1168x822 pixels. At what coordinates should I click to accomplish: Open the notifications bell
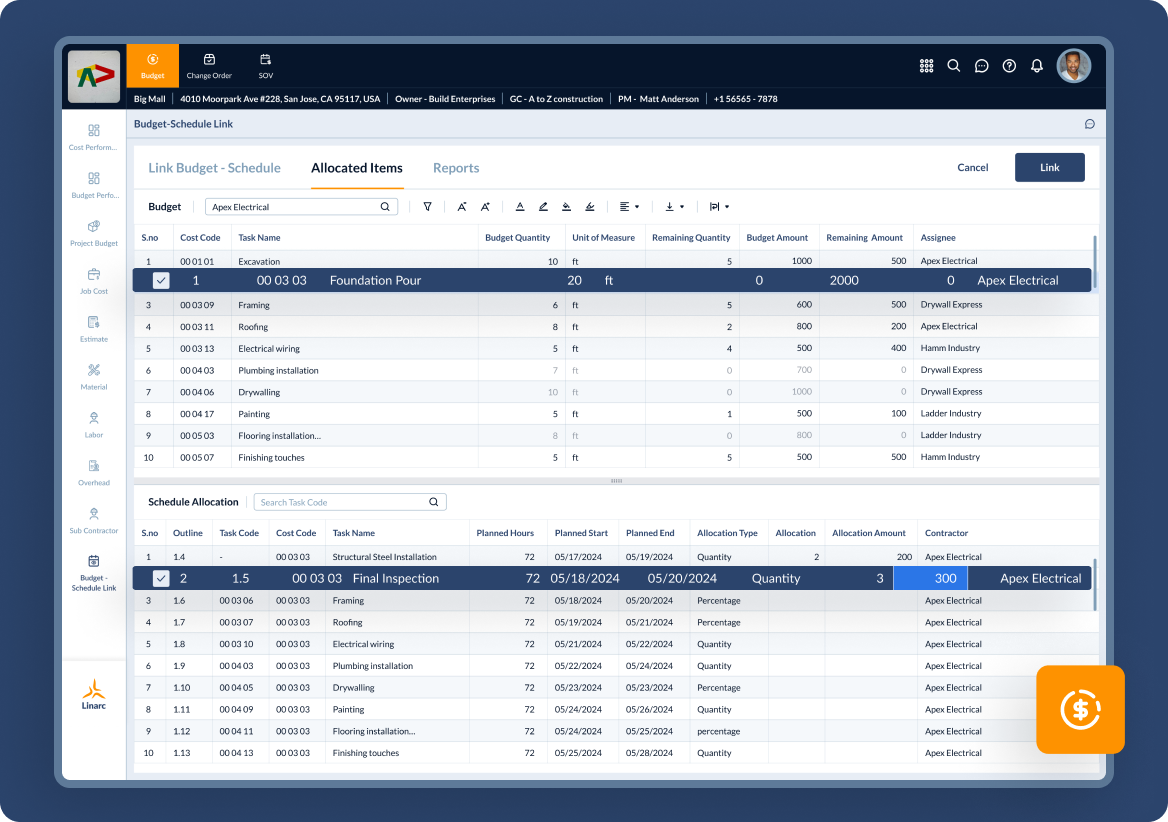pyautogui.click(x=1036, y=66)
